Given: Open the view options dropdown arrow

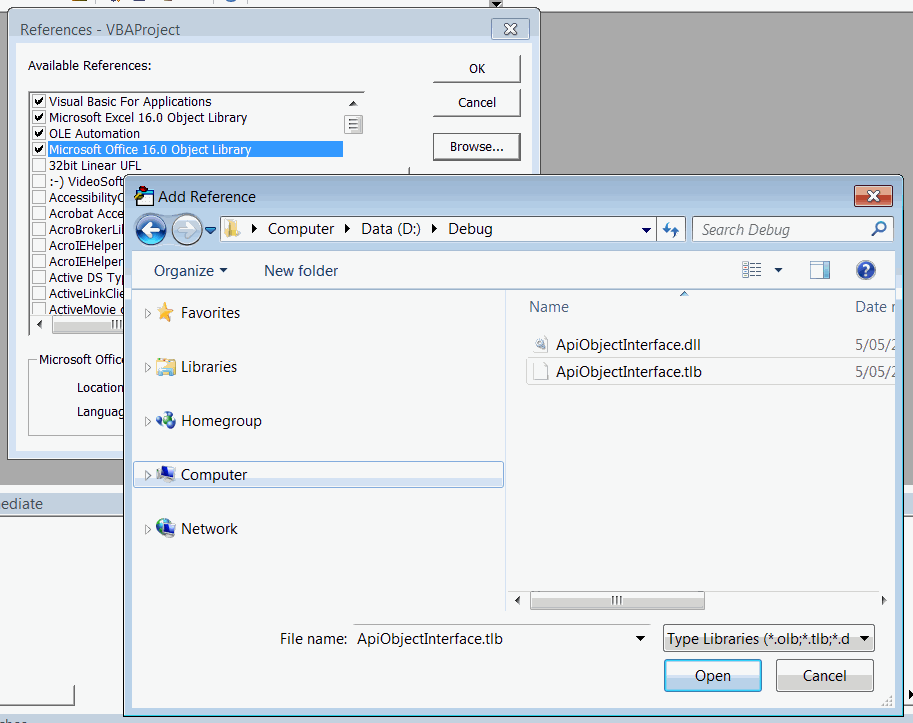Looking at the screenshot, I should point(778,270).
